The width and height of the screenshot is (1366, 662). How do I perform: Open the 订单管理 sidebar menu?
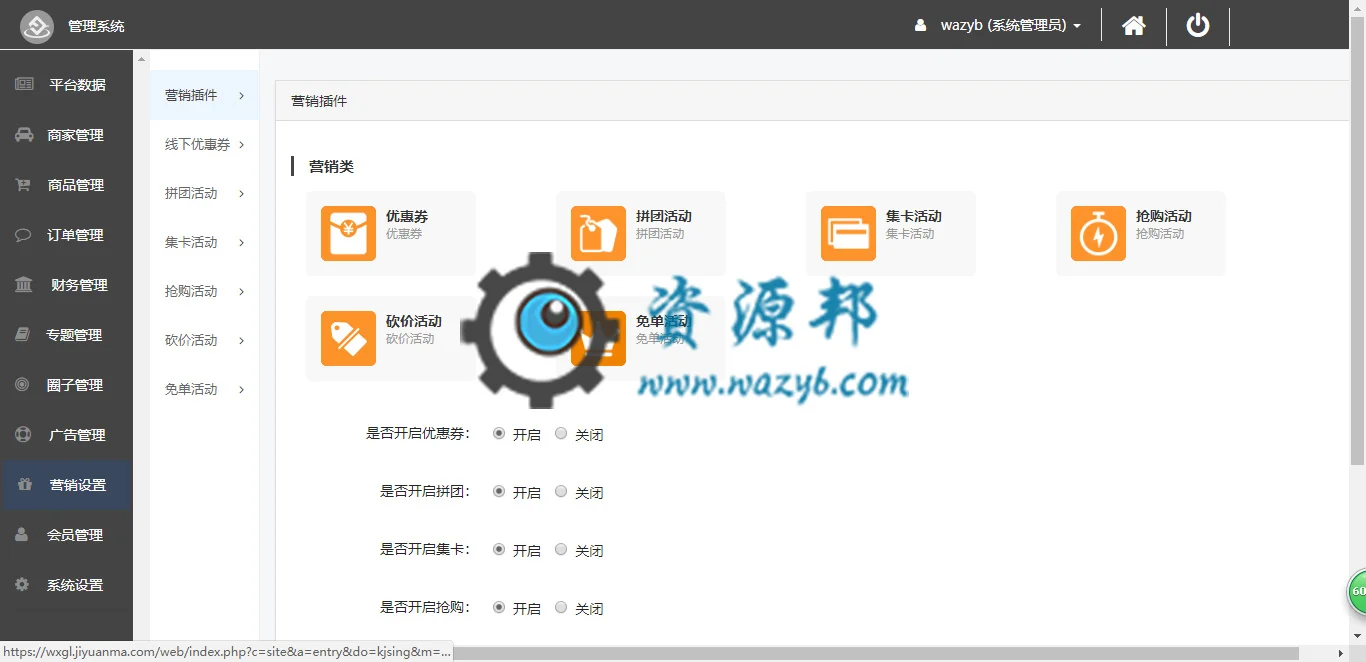[66, 235]
